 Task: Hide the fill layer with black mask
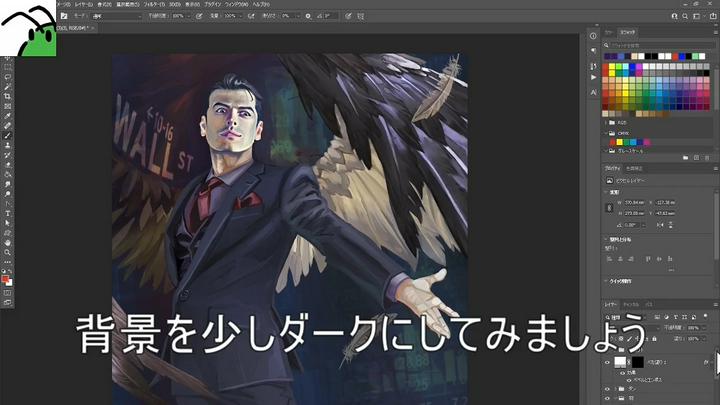click(x=607, y=362)
